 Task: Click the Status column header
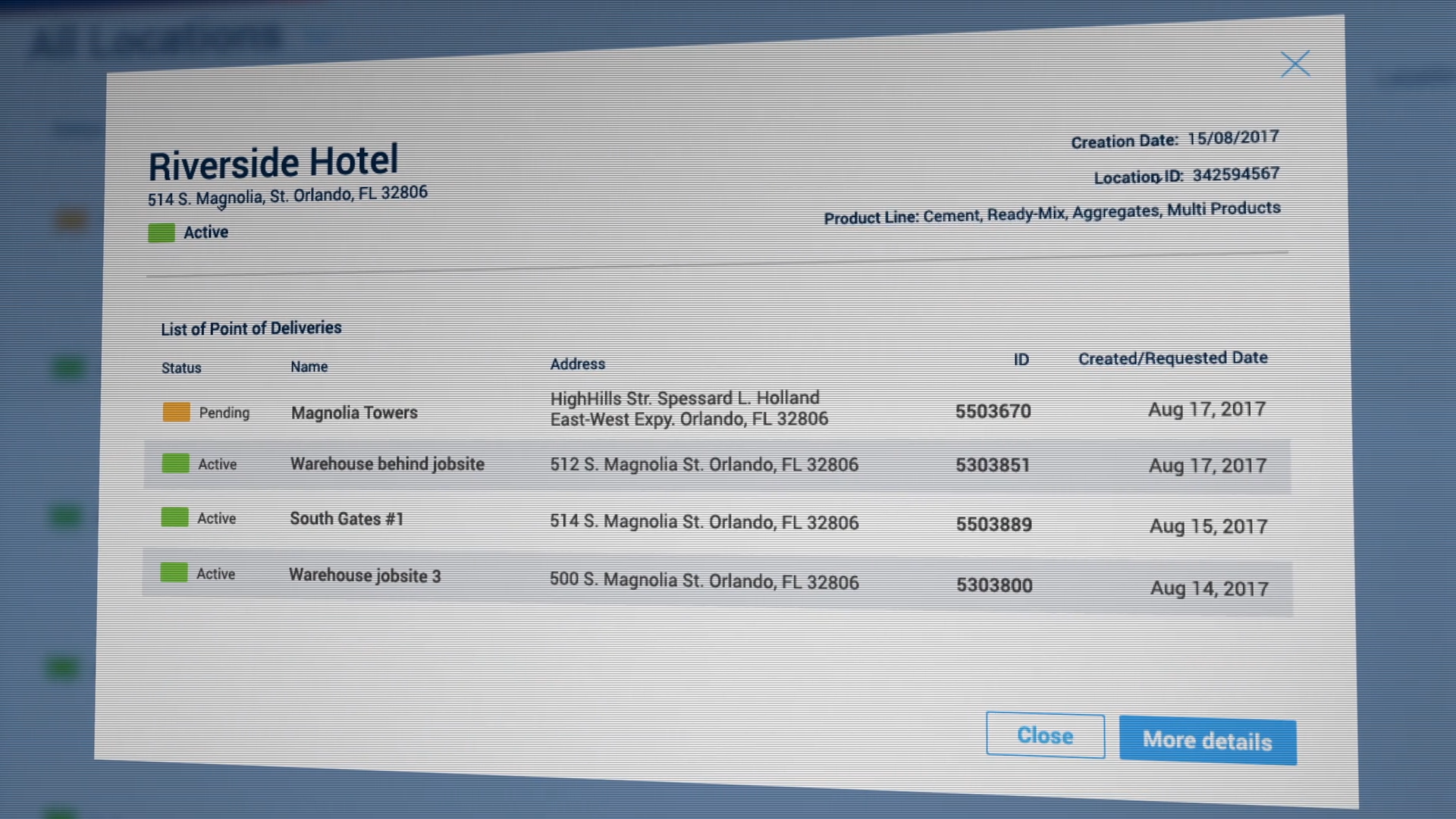[x=181, y=368]
